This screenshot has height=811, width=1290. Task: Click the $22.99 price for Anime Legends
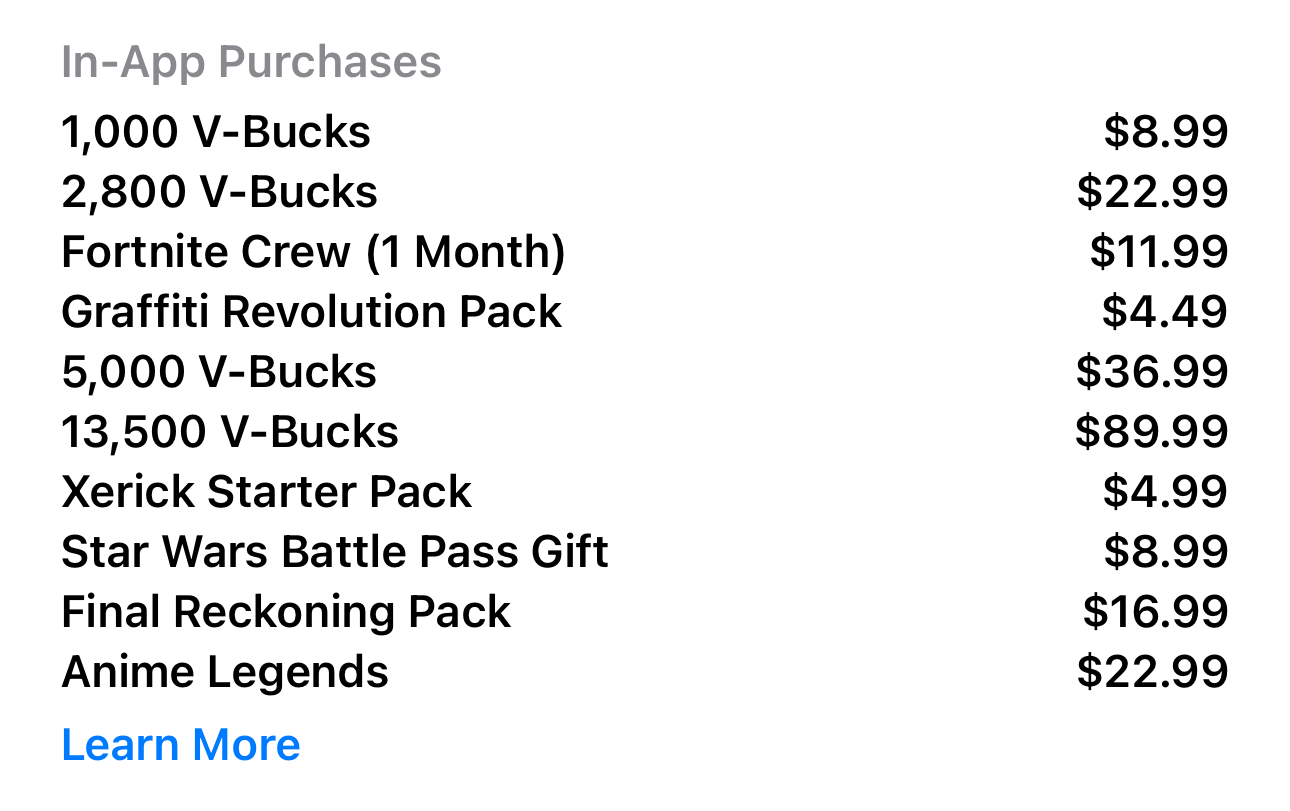pos(1152,672)
